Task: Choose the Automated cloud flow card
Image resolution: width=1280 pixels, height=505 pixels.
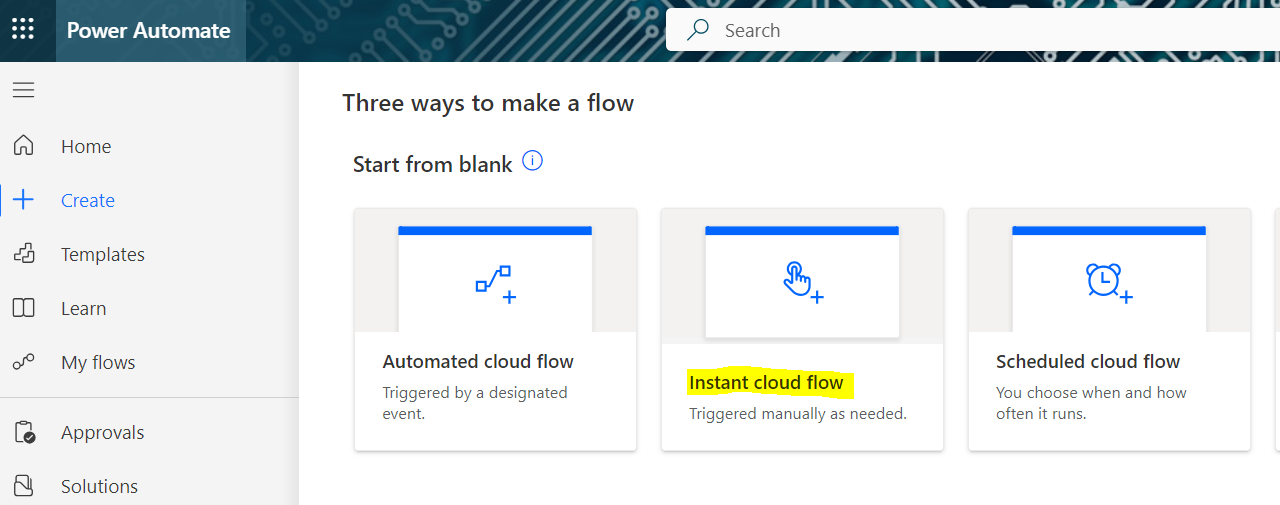Action: (x=495, y=329)
